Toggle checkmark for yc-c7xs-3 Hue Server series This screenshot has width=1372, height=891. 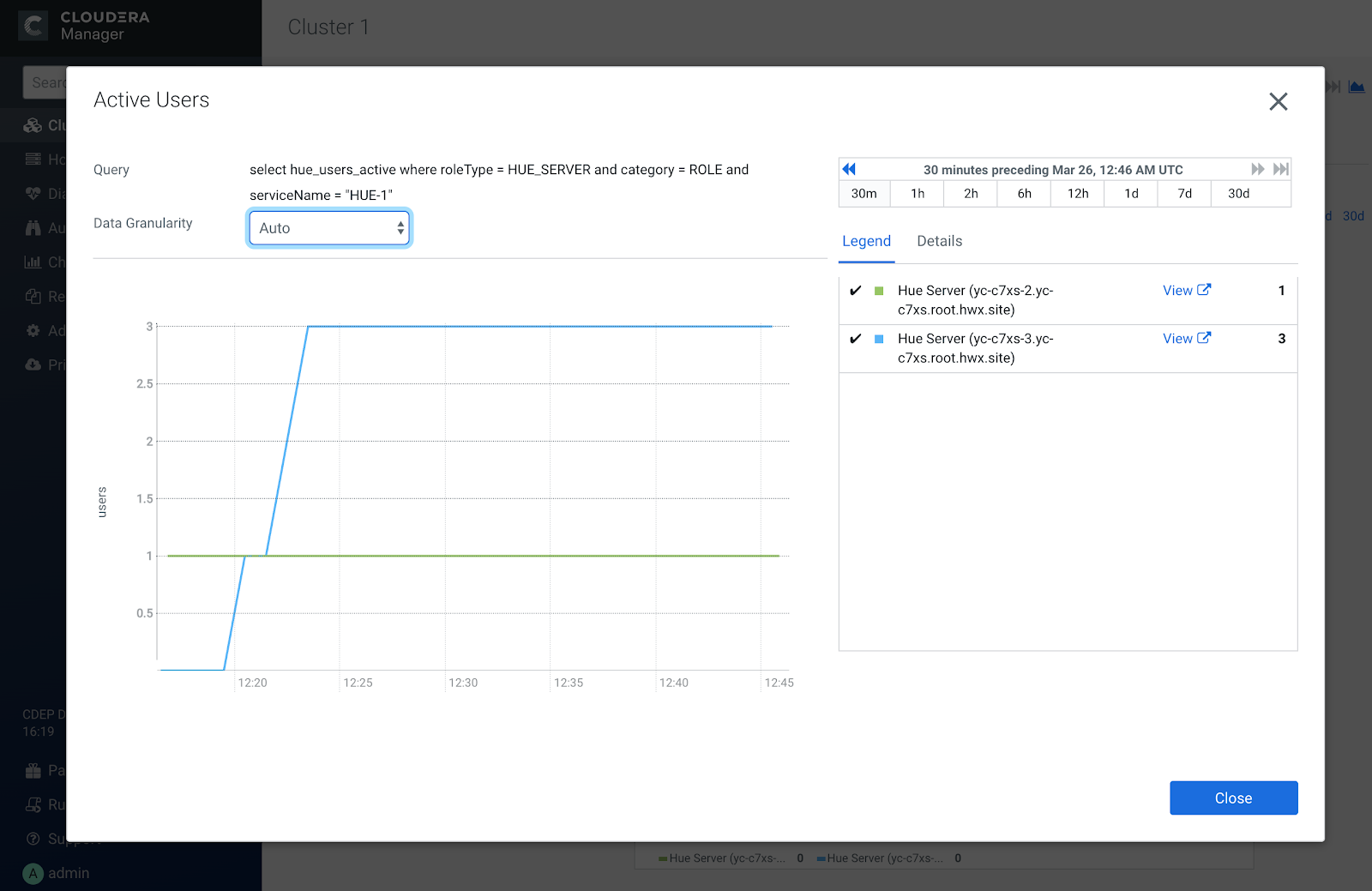click(855, 339)
